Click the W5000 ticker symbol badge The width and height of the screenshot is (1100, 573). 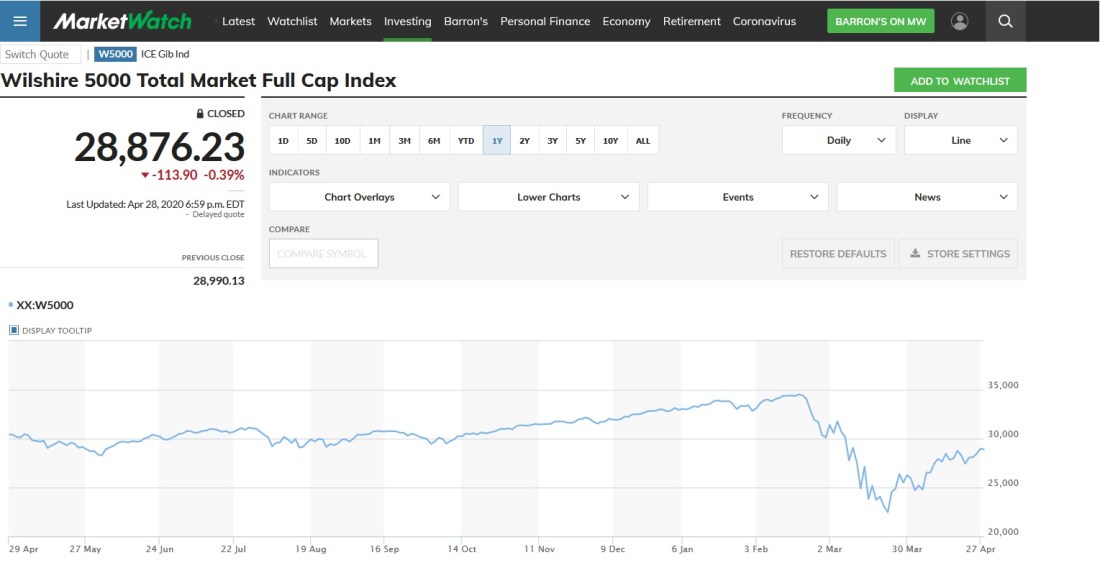point(115,54)
